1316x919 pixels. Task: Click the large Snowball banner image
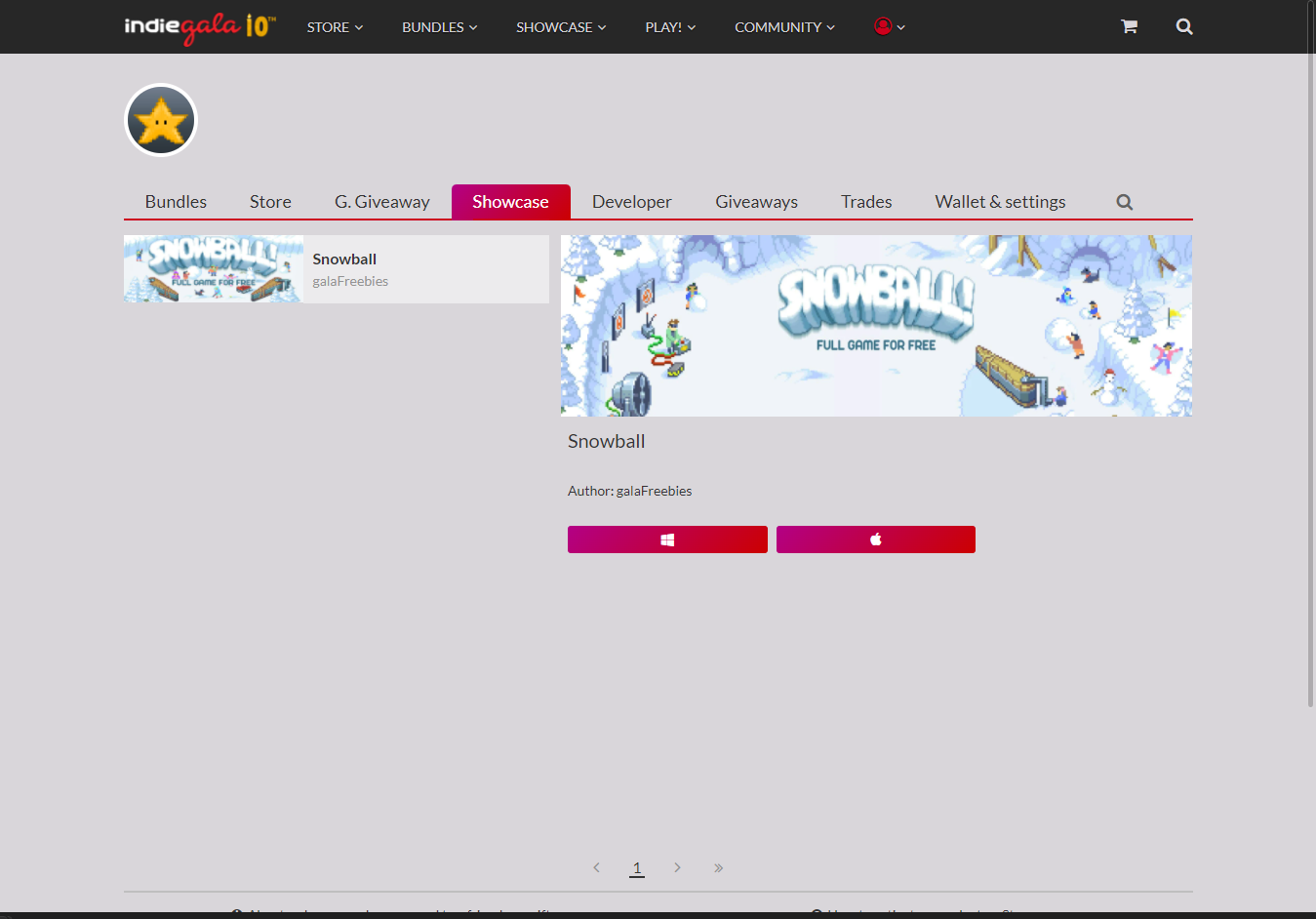876,326
